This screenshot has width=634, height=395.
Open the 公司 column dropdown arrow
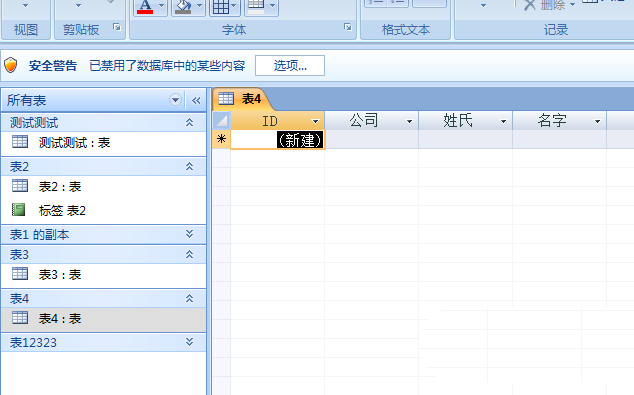click(409, 121)
